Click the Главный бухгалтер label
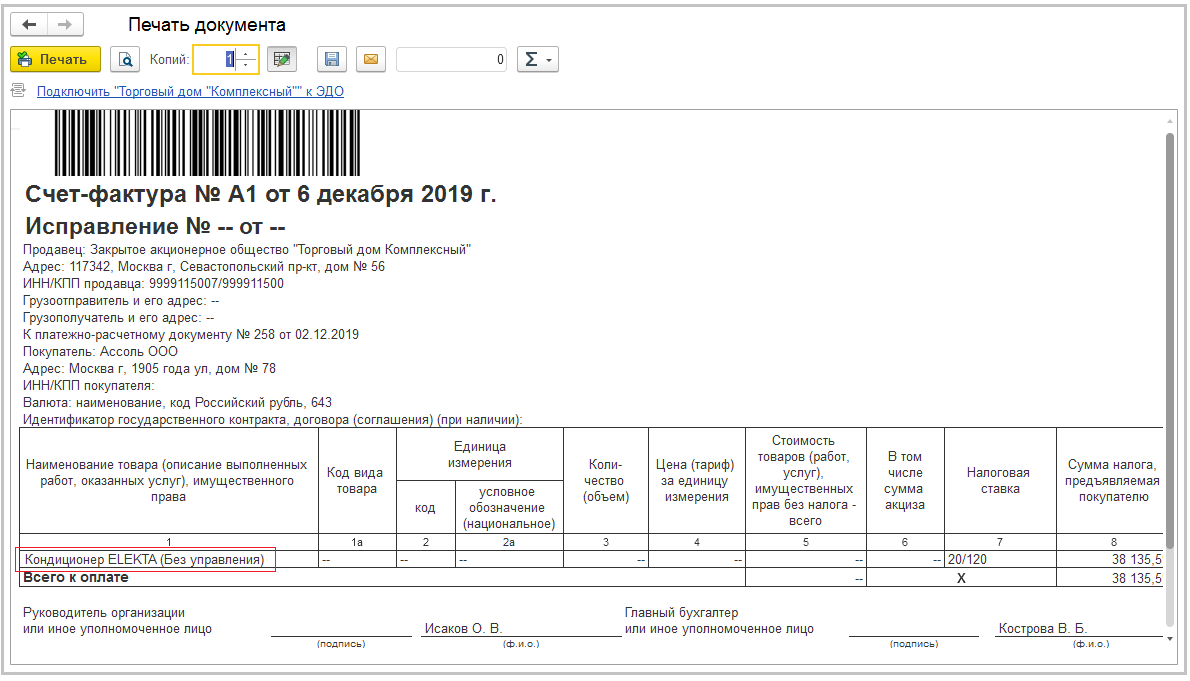The height and width of the screenshot is (681, 1190). click(x=682, y=613)
